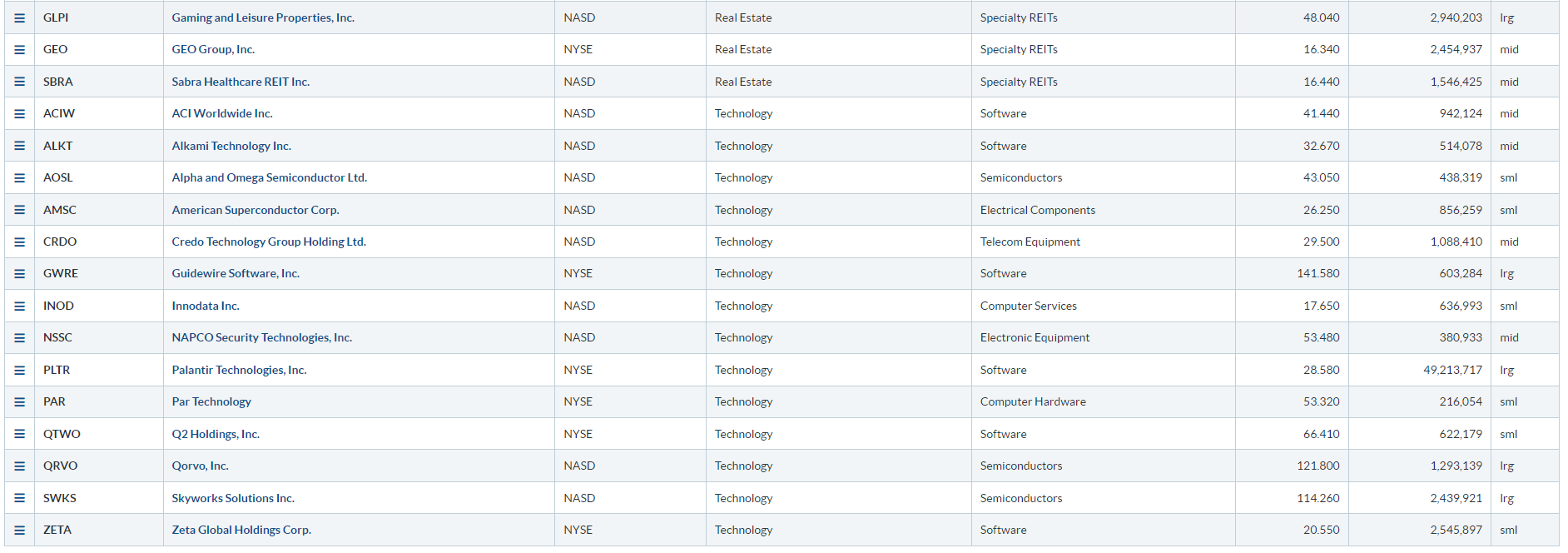The height and width of the screenshot is (553, 1568).
Task: Open the hamburger menu for GLPI row
Action: [19, 17]
